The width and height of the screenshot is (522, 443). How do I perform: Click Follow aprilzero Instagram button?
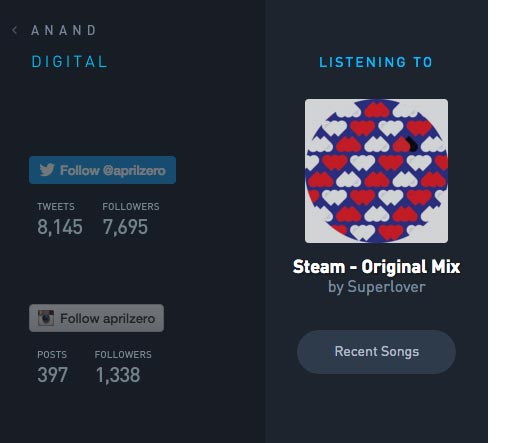pyautogui.click(x=96, y=318)
